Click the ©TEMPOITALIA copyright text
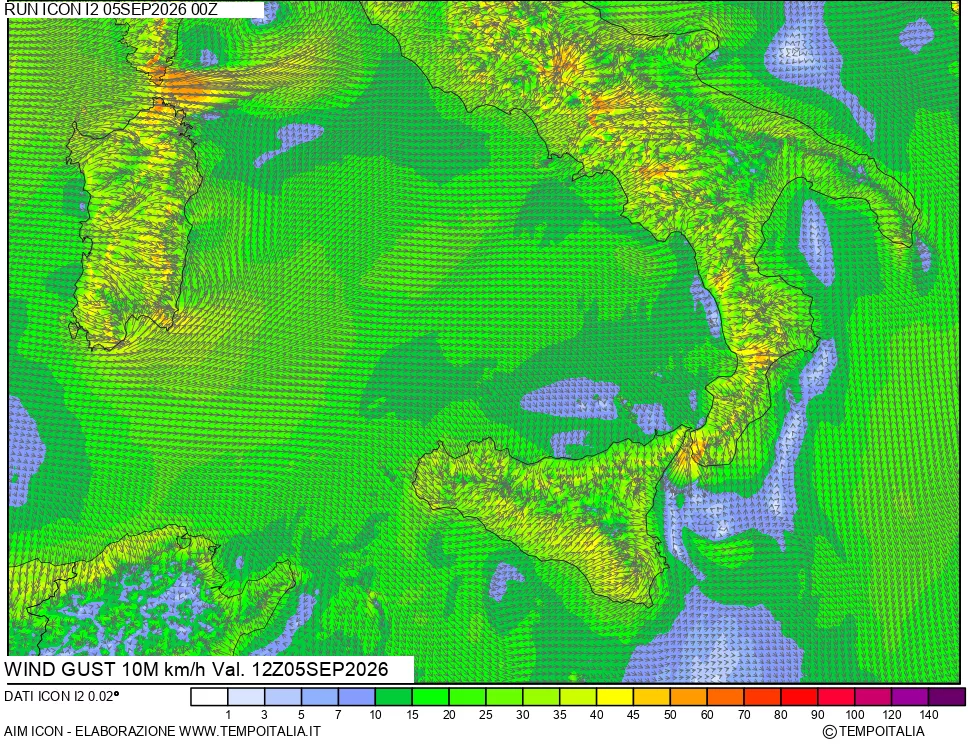 click(x=874, y=732)
